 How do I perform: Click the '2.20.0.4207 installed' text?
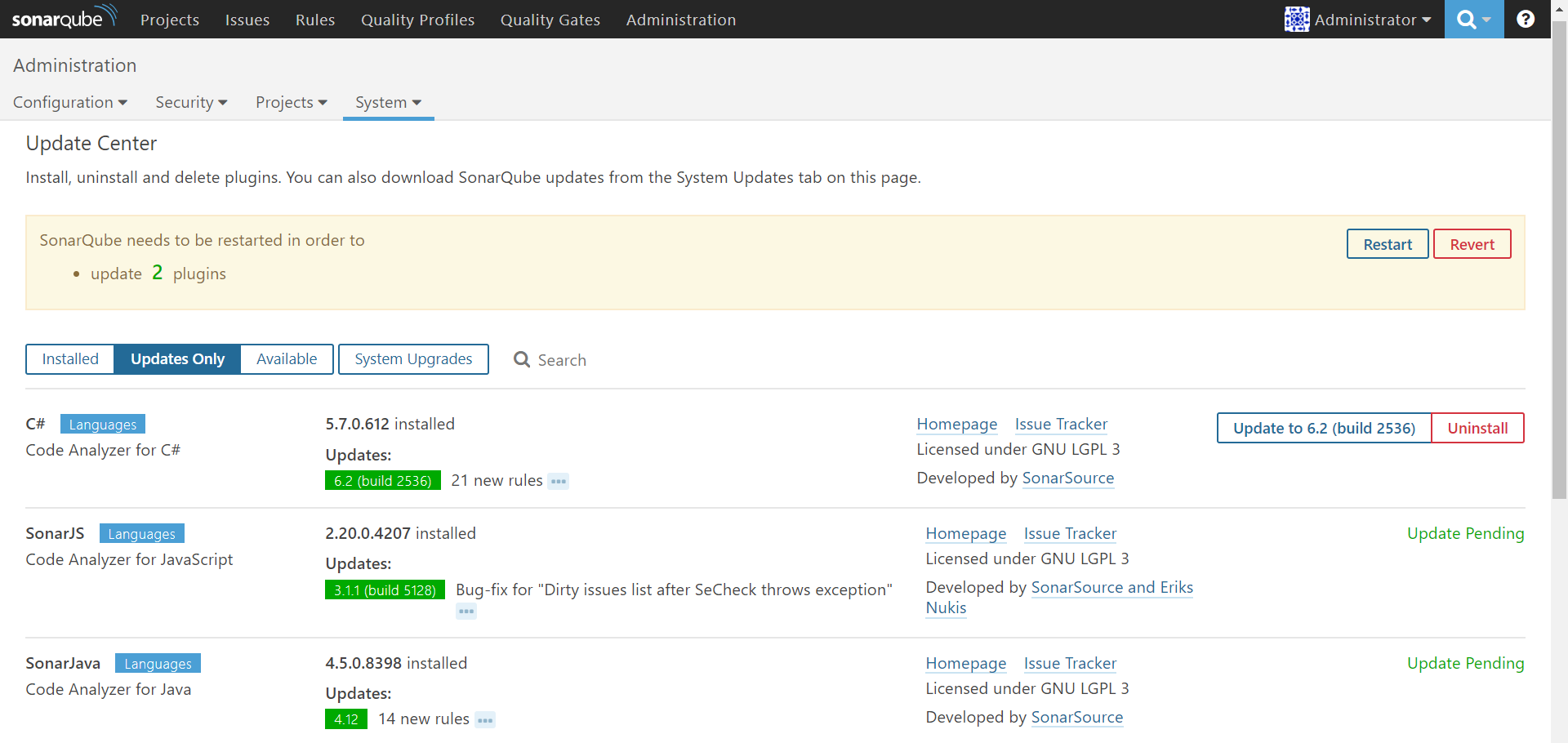pyautogui.click(x=400, y=533)
